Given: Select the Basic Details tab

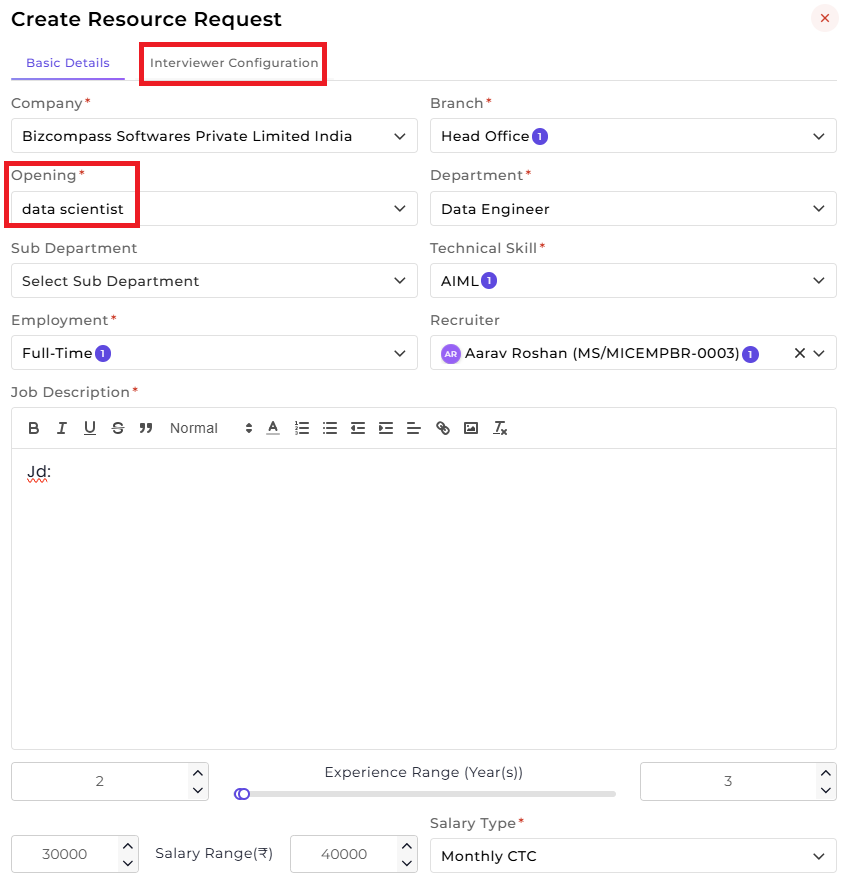Looking at the screenshot, I should [68, 63].
